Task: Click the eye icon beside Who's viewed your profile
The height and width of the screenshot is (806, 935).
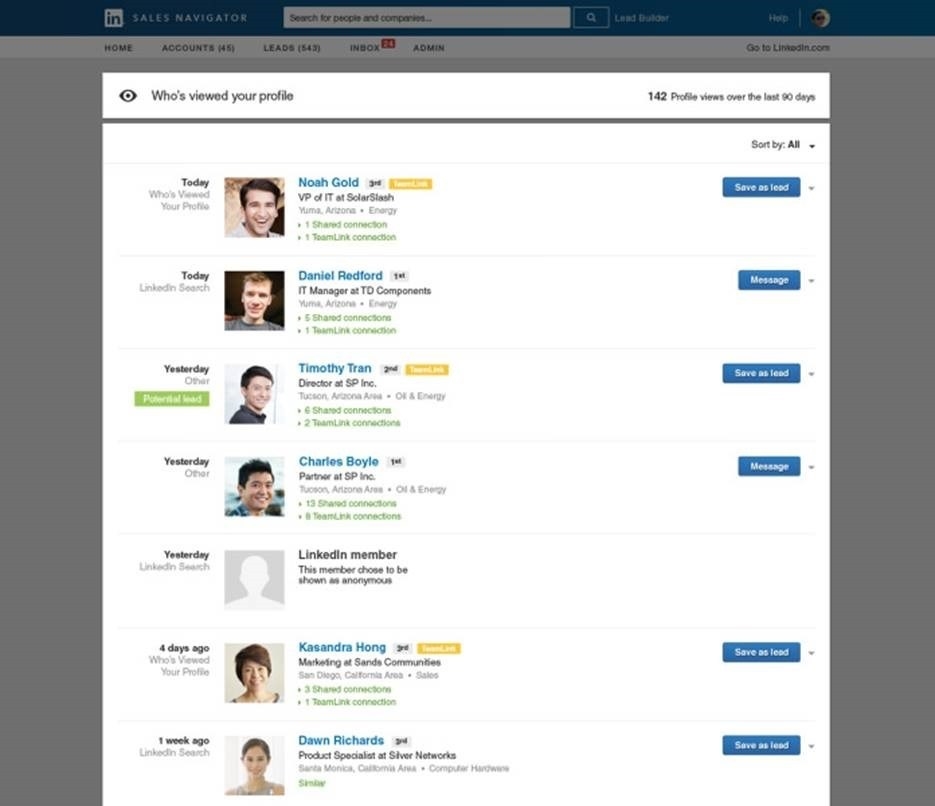Action: tap(128, 95)
